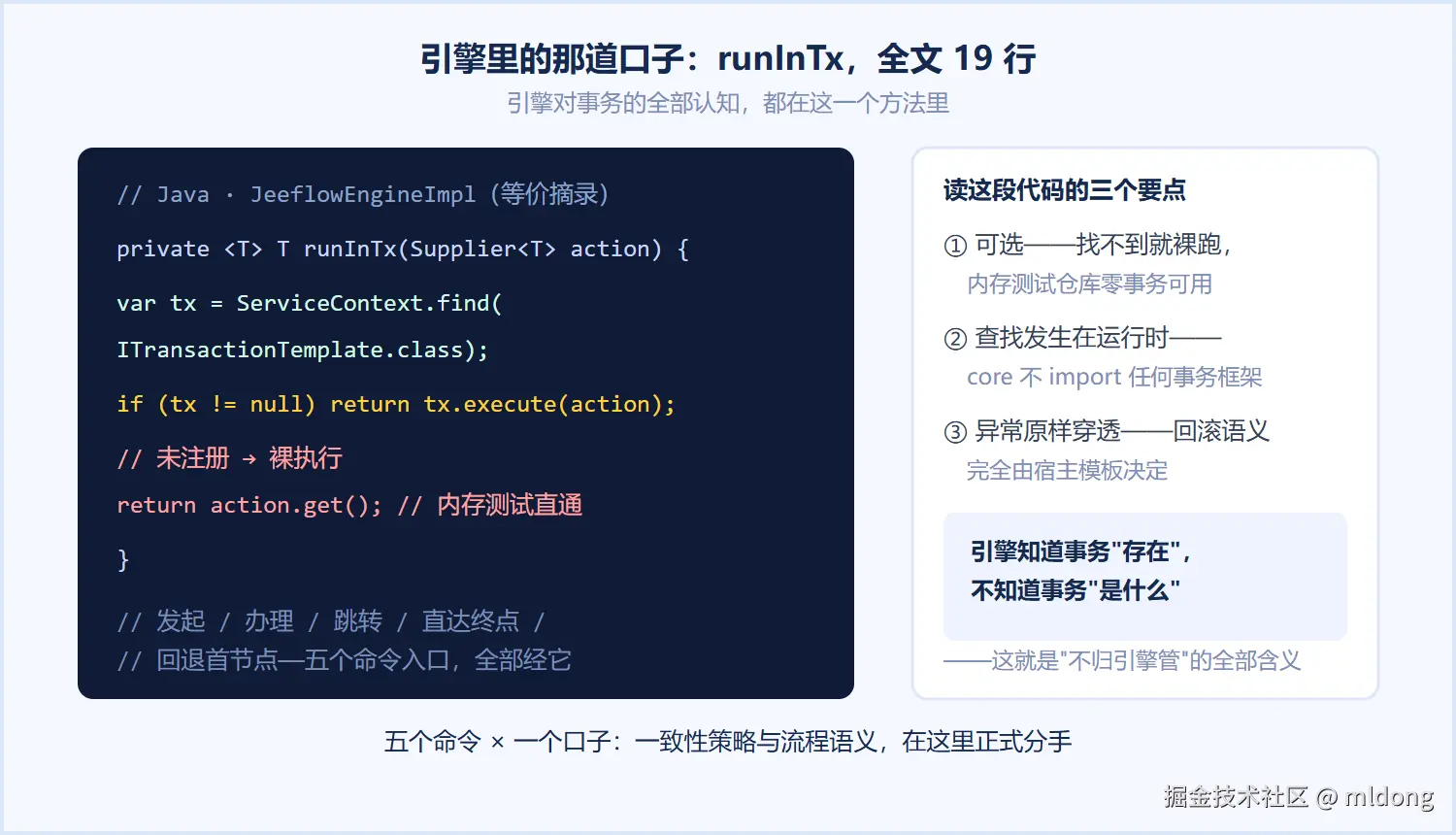
Task: Click the circled number ① icon
Action: (955, 246)
